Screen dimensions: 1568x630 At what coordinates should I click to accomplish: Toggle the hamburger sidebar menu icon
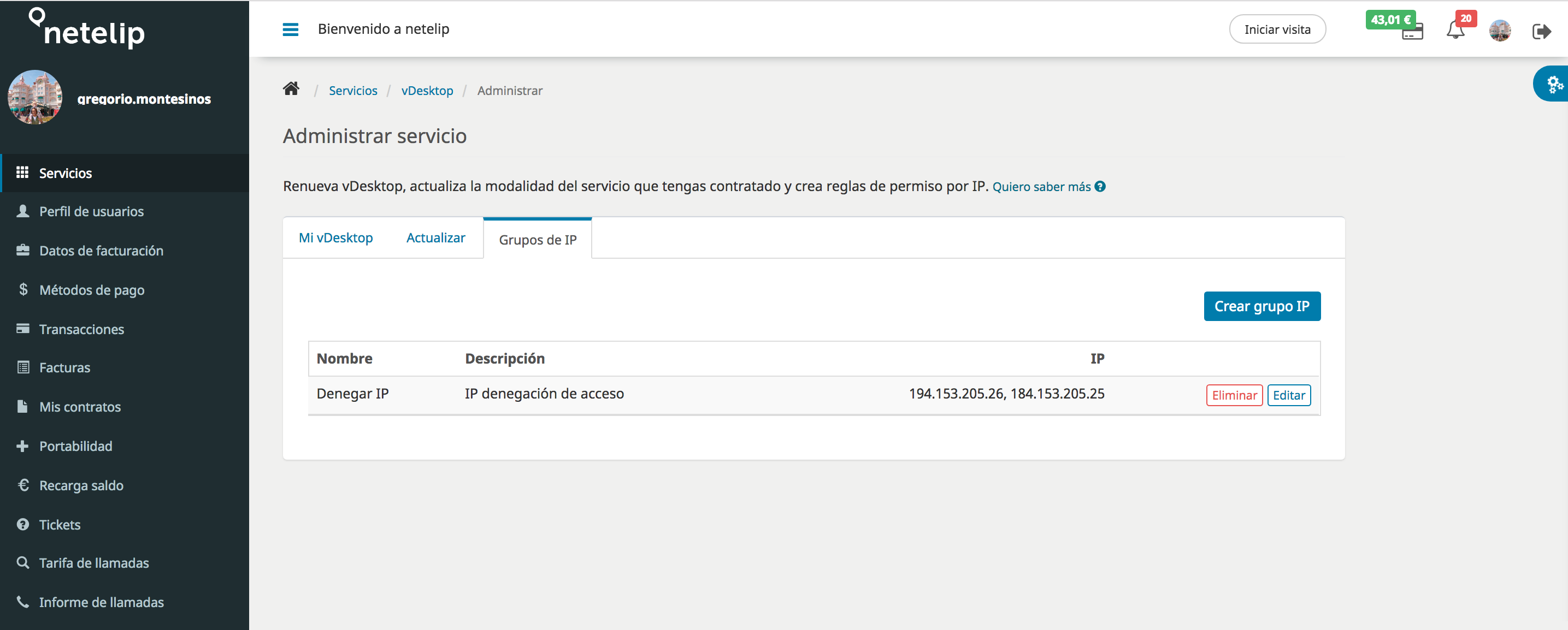pos(290,29)
